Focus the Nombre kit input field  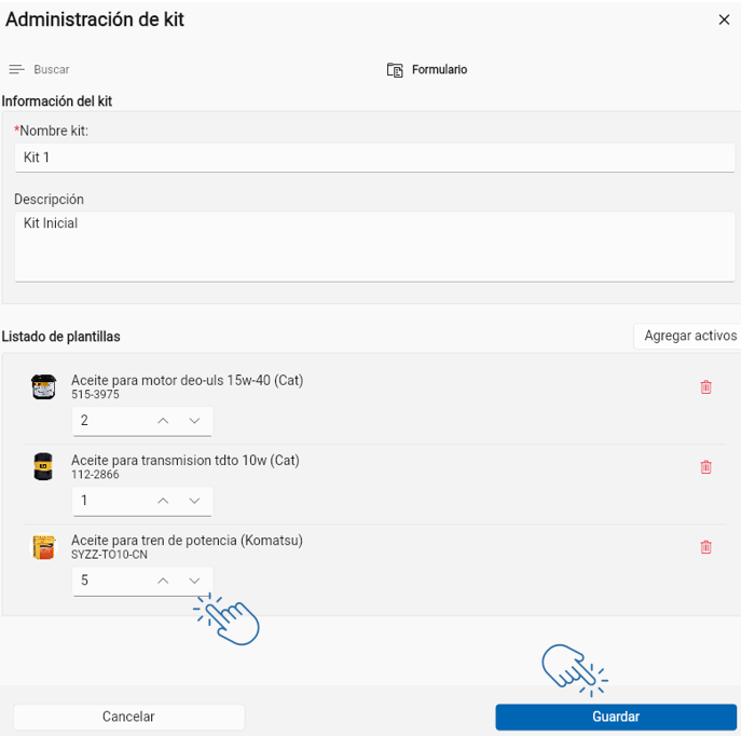[x=375, y=157]
